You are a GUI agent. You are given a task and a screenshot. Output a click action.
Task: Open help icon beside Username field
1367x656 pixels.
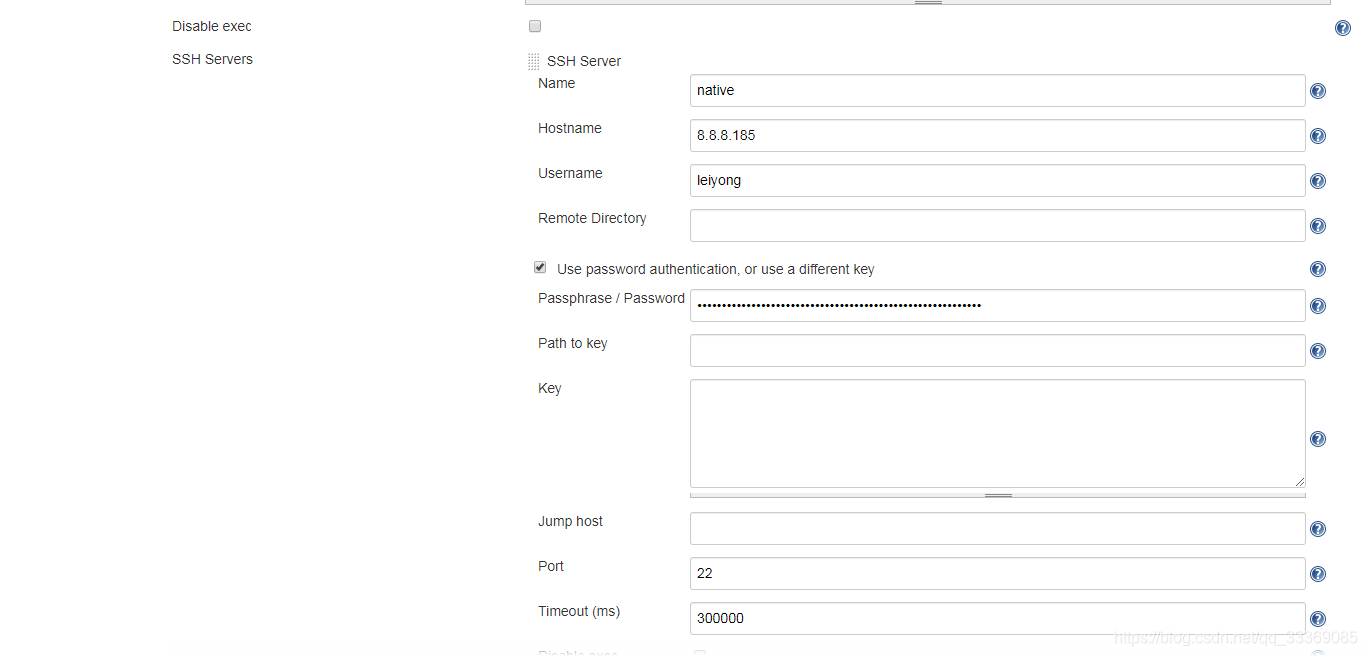pos(1318,181)
